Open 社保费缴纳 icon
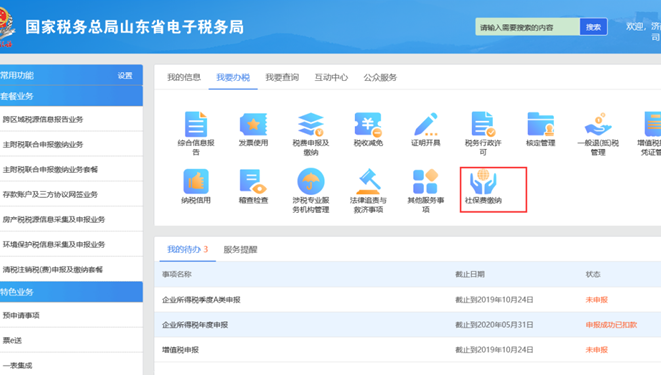 click(x=483, y=181)
